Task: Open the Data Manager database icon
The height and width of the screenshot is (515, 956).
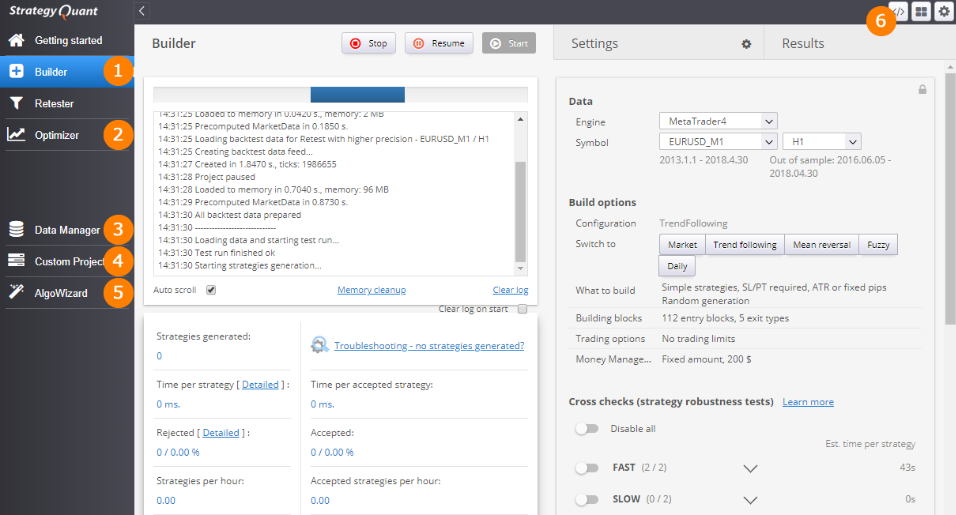Action: click(x=16, y=230)
